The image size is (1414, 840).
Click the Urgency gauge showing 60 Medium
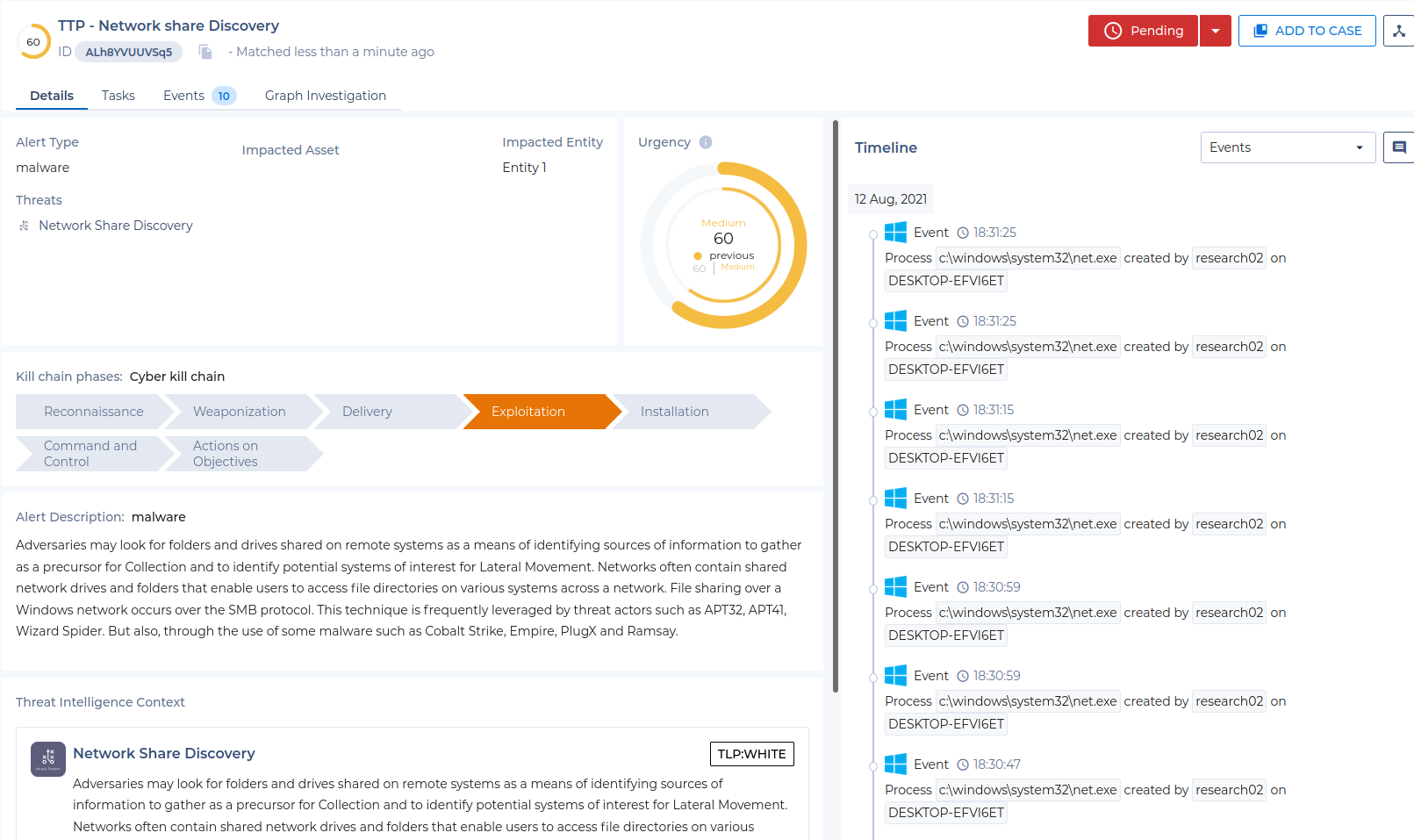click(x=723, y=245)
